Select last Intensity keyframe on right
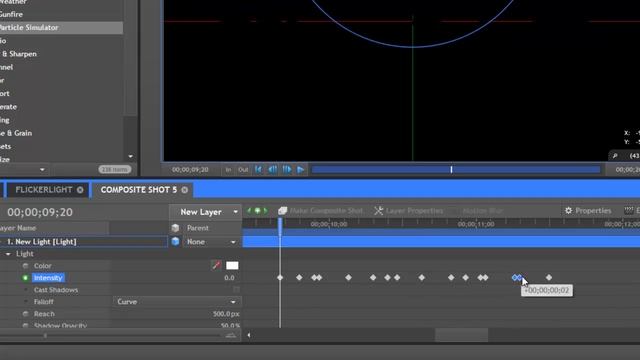Viewport: 640px width, 360px height. (549, 278)
